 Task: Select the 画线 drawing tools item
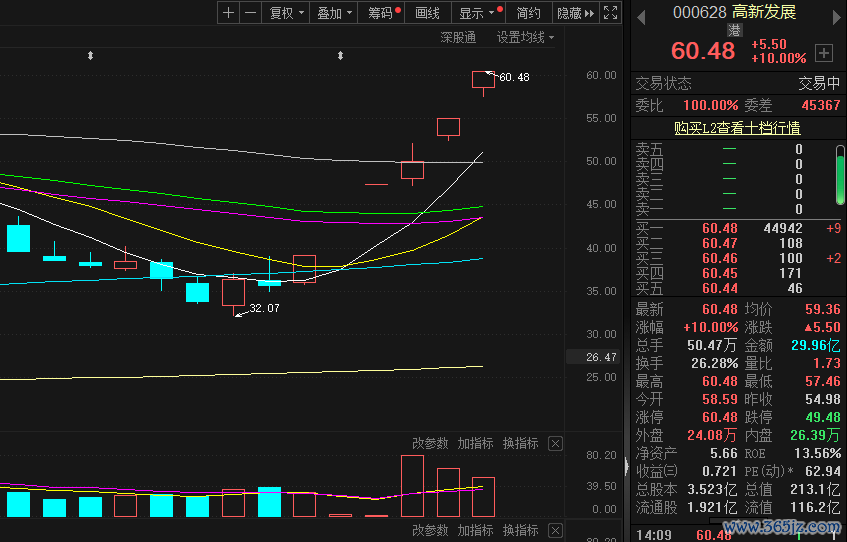click(x=427, y=13)
